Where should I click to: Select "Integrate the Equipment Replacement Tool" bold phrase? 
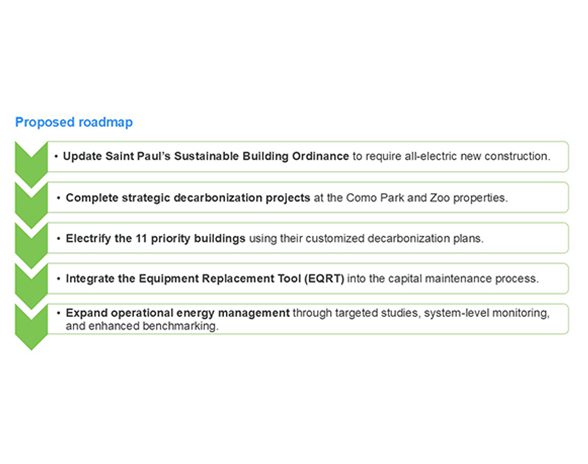pos(183,278)
